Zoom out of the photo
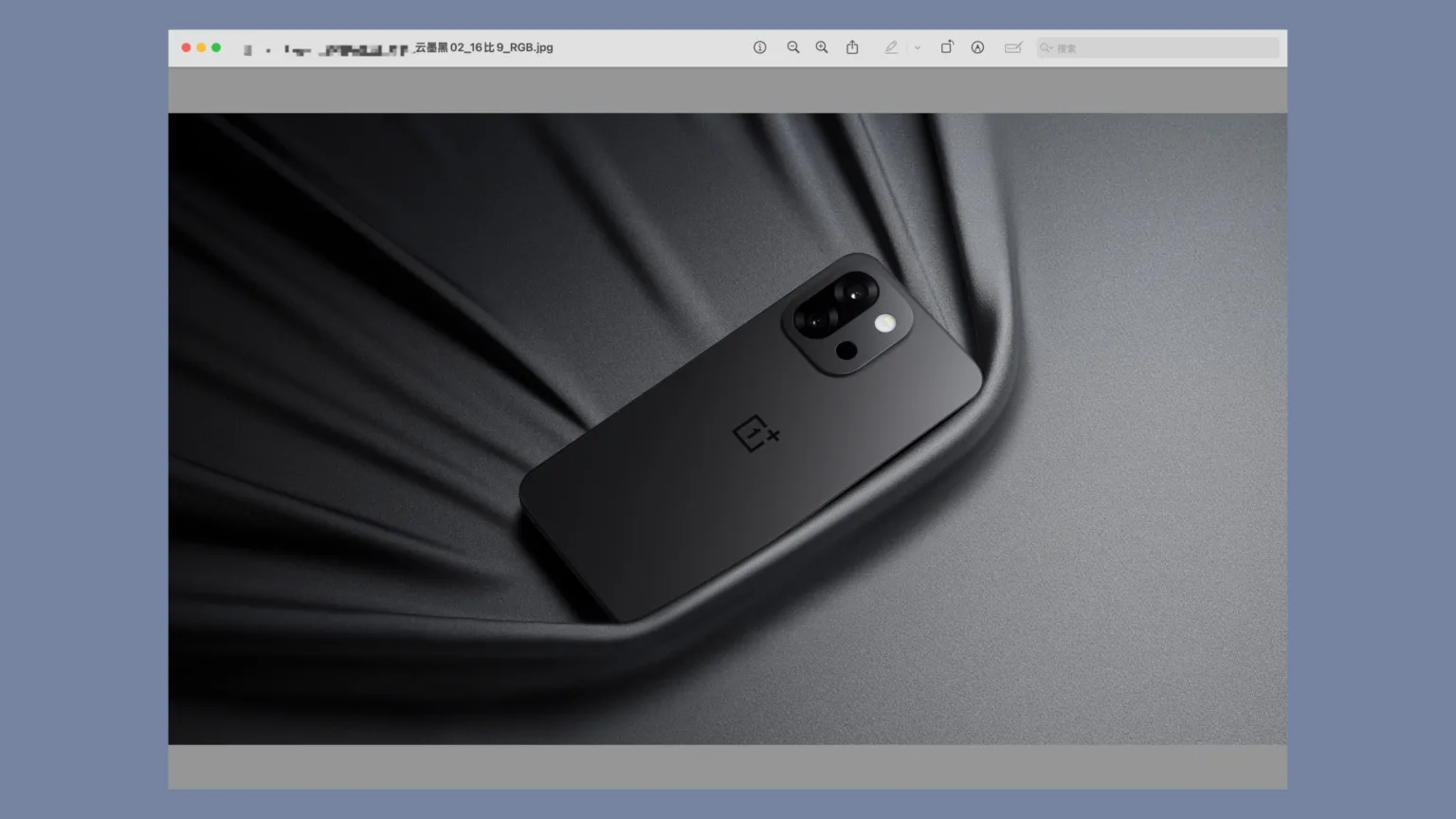 click(x=792, y=46)
